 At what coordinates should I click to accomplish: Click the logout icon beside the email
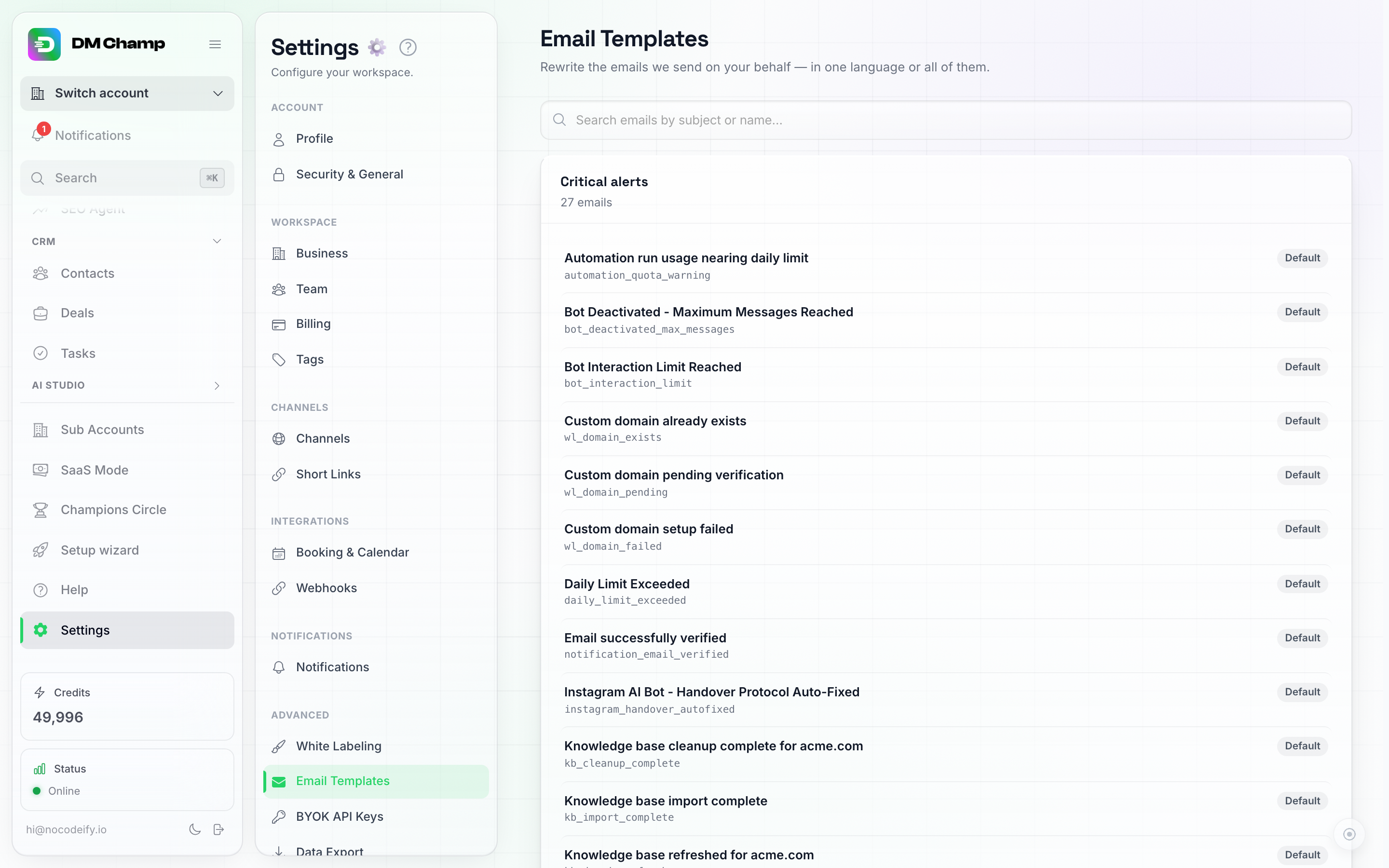[x=218, y=829]
